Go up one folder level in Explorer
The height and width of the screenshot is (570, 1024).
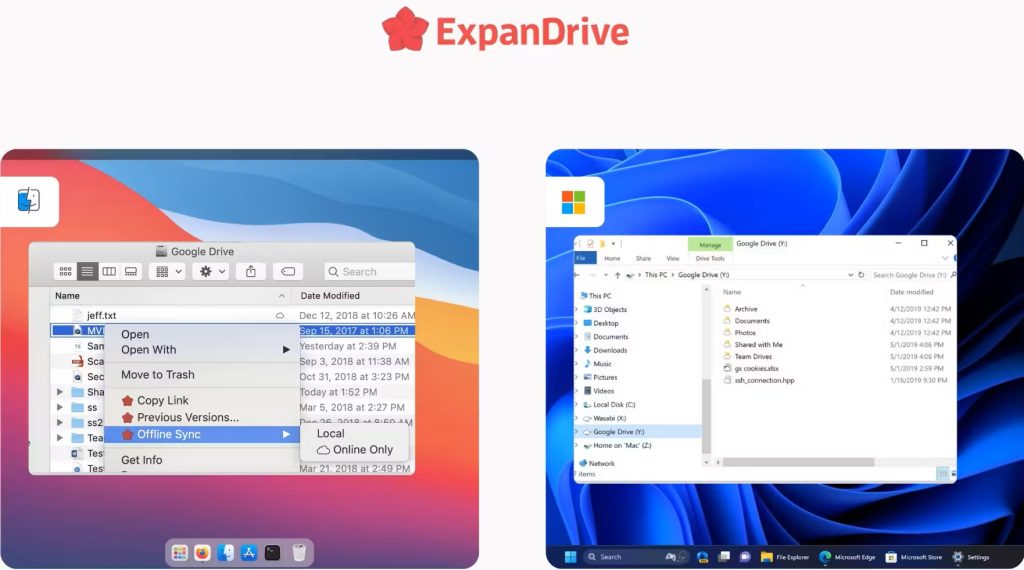pyautogui.click(x=618, y=275)
